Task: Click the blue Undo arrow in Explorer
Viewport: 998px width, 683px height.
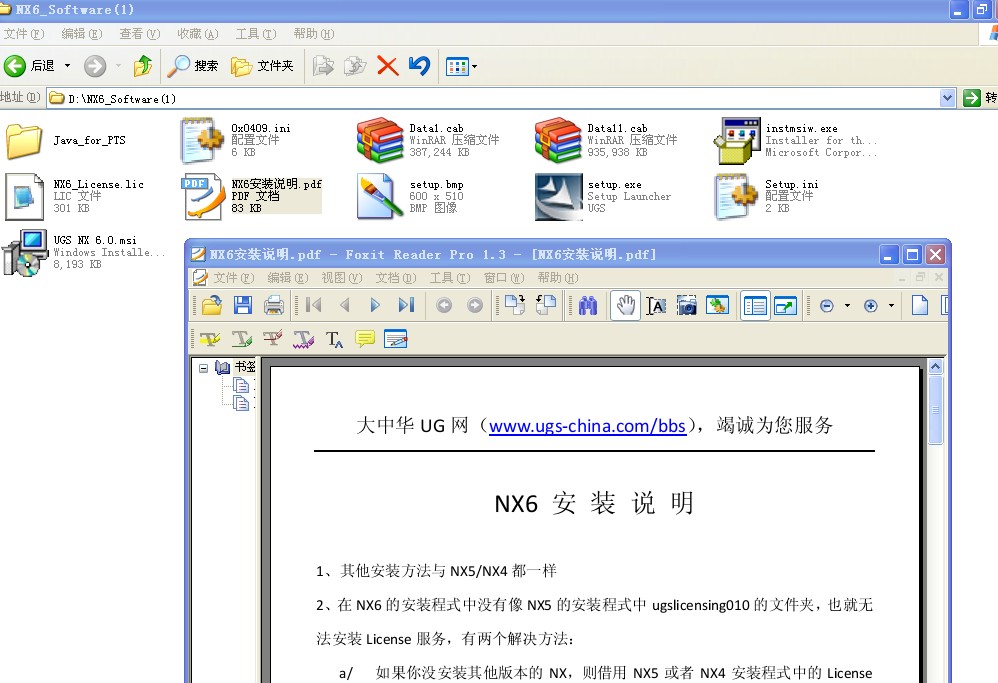Action: (419, 66)
